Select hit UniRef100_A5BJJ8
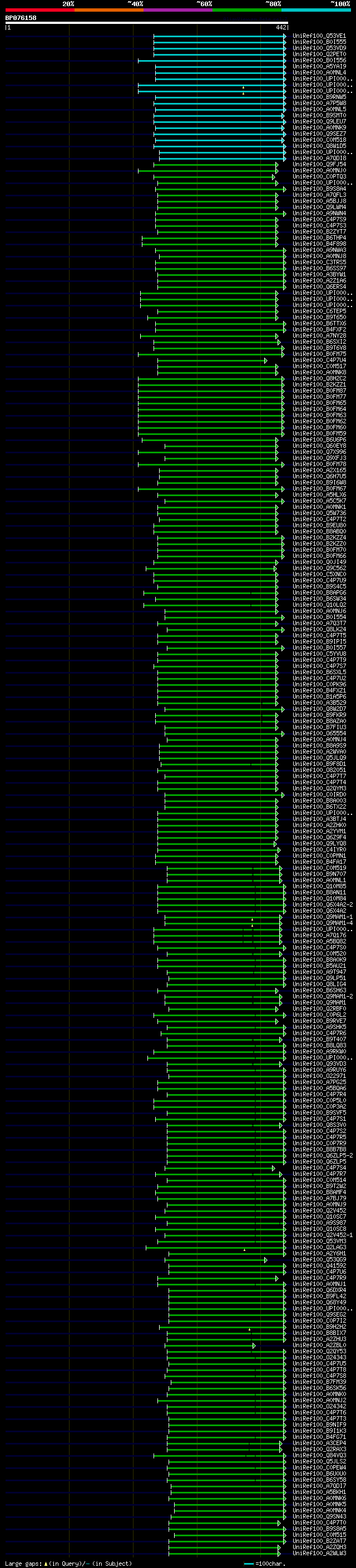 (x=319, y=201)
